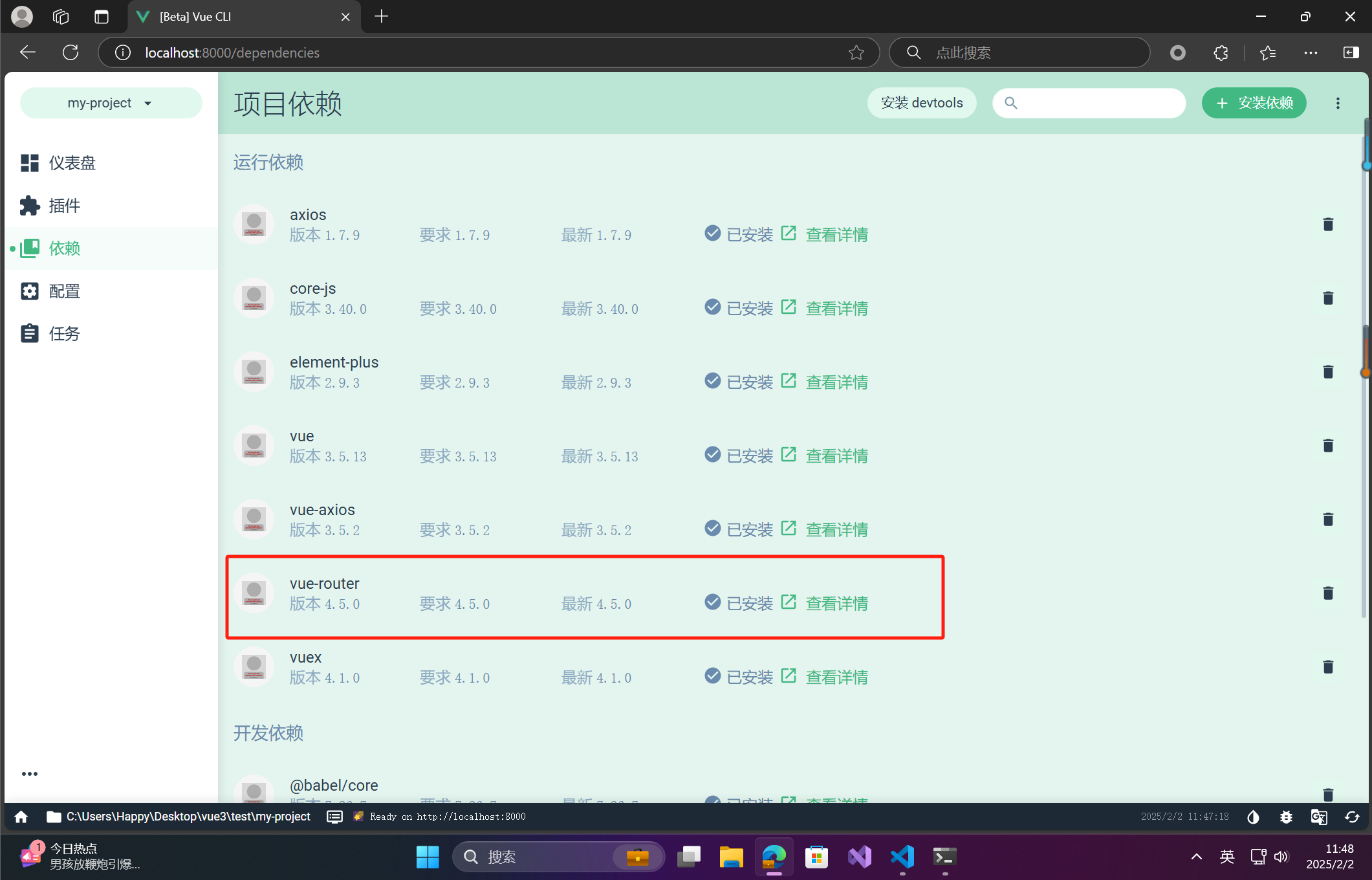Open the 任务 tasks panel in sidebar
The image size is (1372, 880).
(65, 333)
